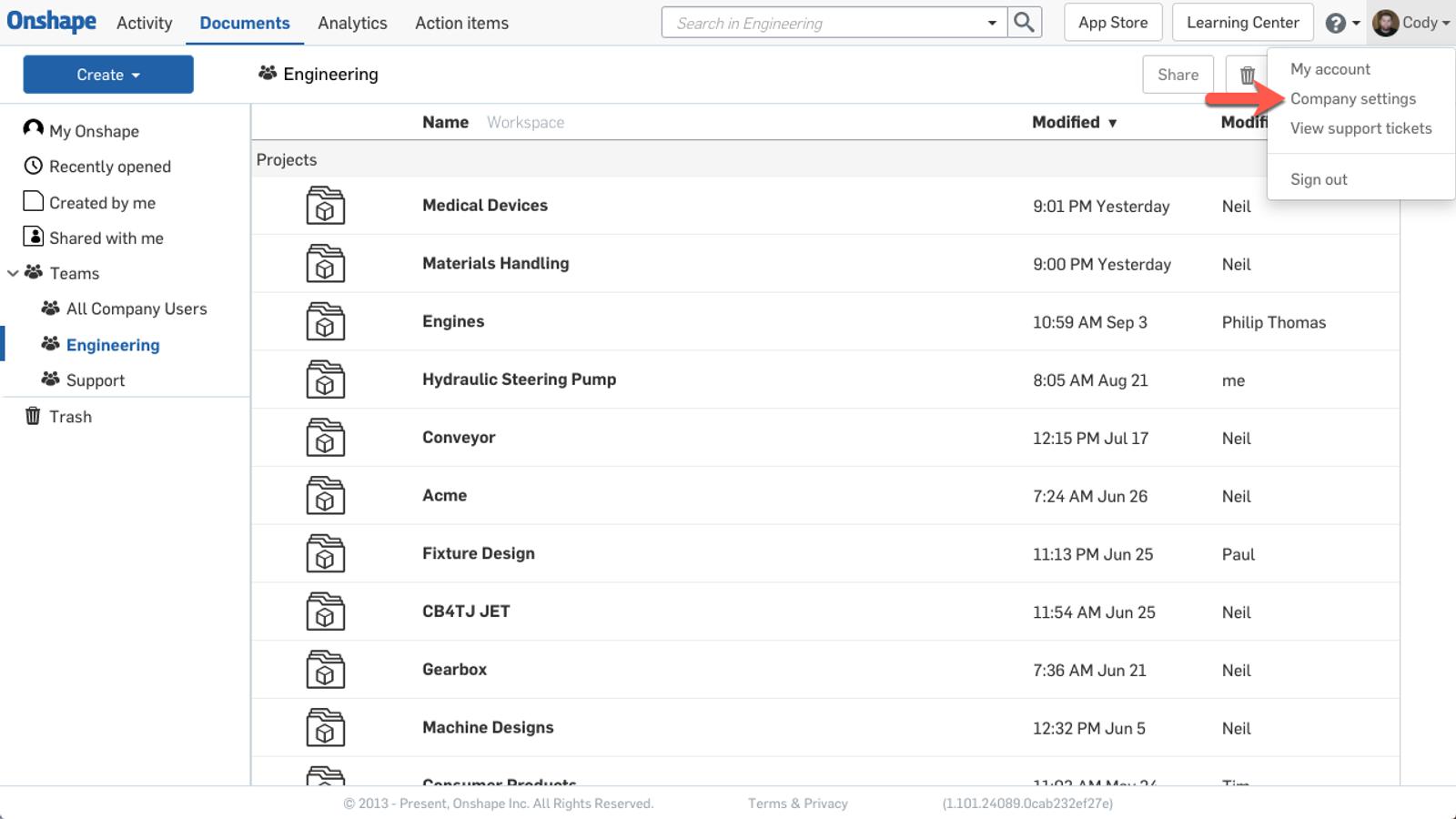Open the search scope dropdown arrow

click(991, 23)
